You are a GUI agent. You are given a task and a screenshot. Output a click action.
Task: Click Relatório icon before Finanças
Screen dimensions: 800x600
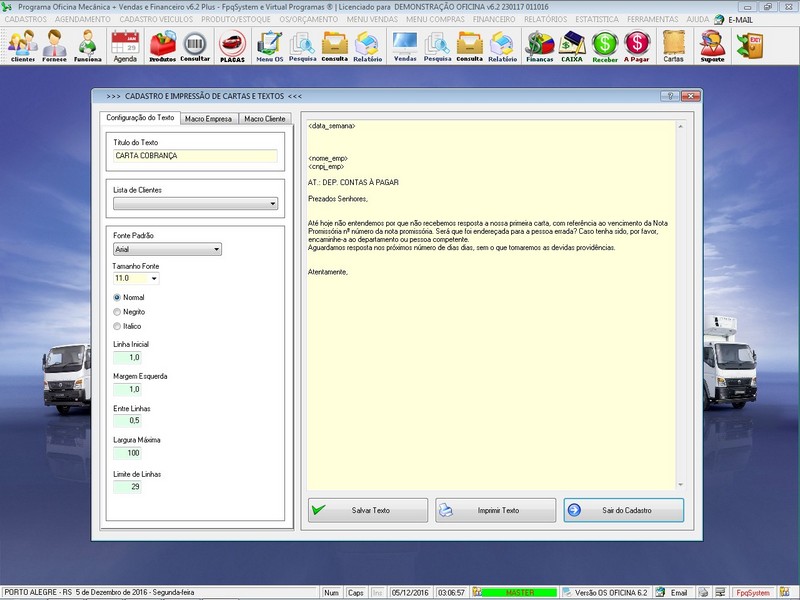pos(503,46)
